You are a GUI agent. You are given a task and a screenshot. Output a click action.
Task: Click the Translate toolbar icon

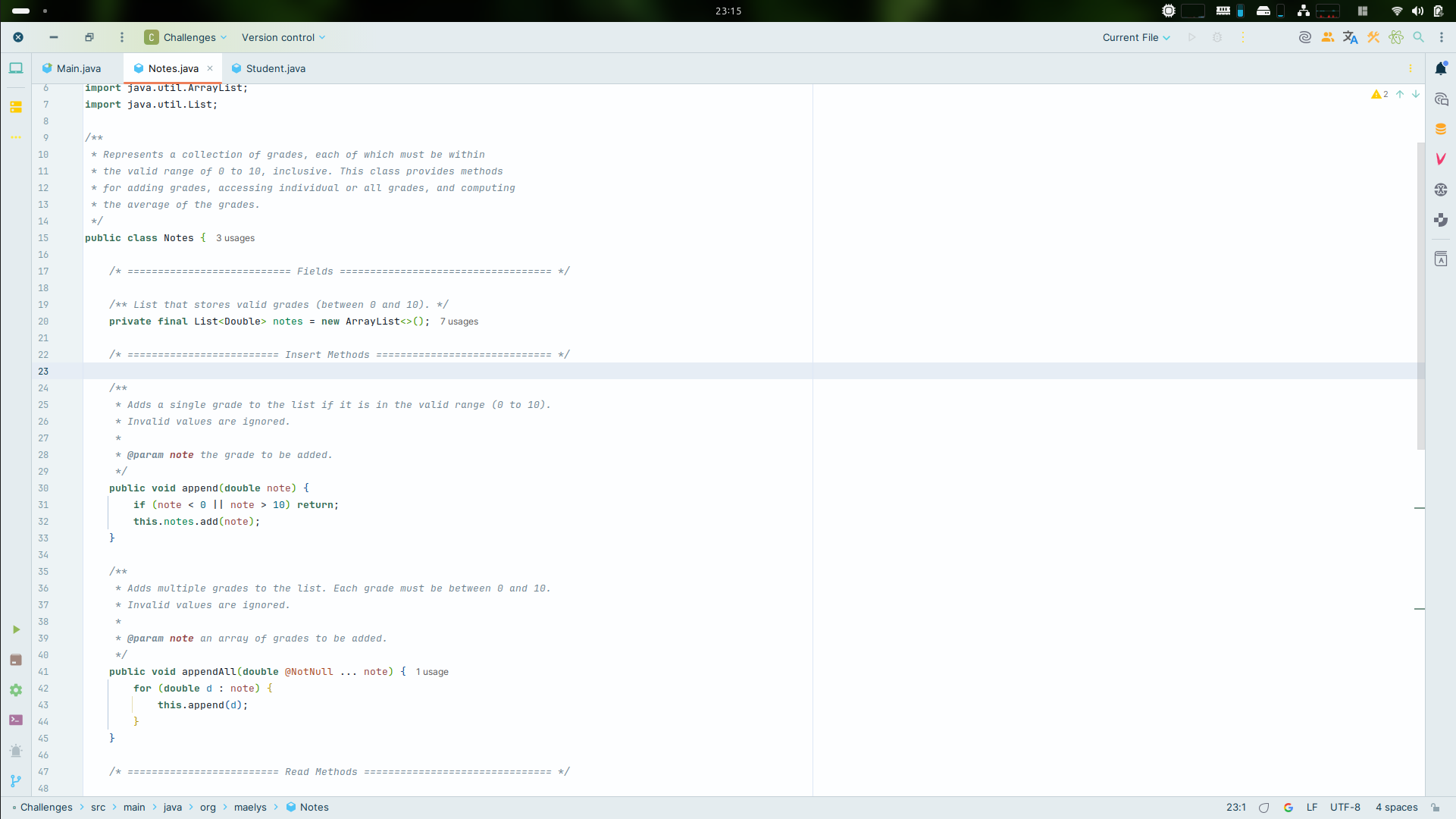pos(1350,37)
